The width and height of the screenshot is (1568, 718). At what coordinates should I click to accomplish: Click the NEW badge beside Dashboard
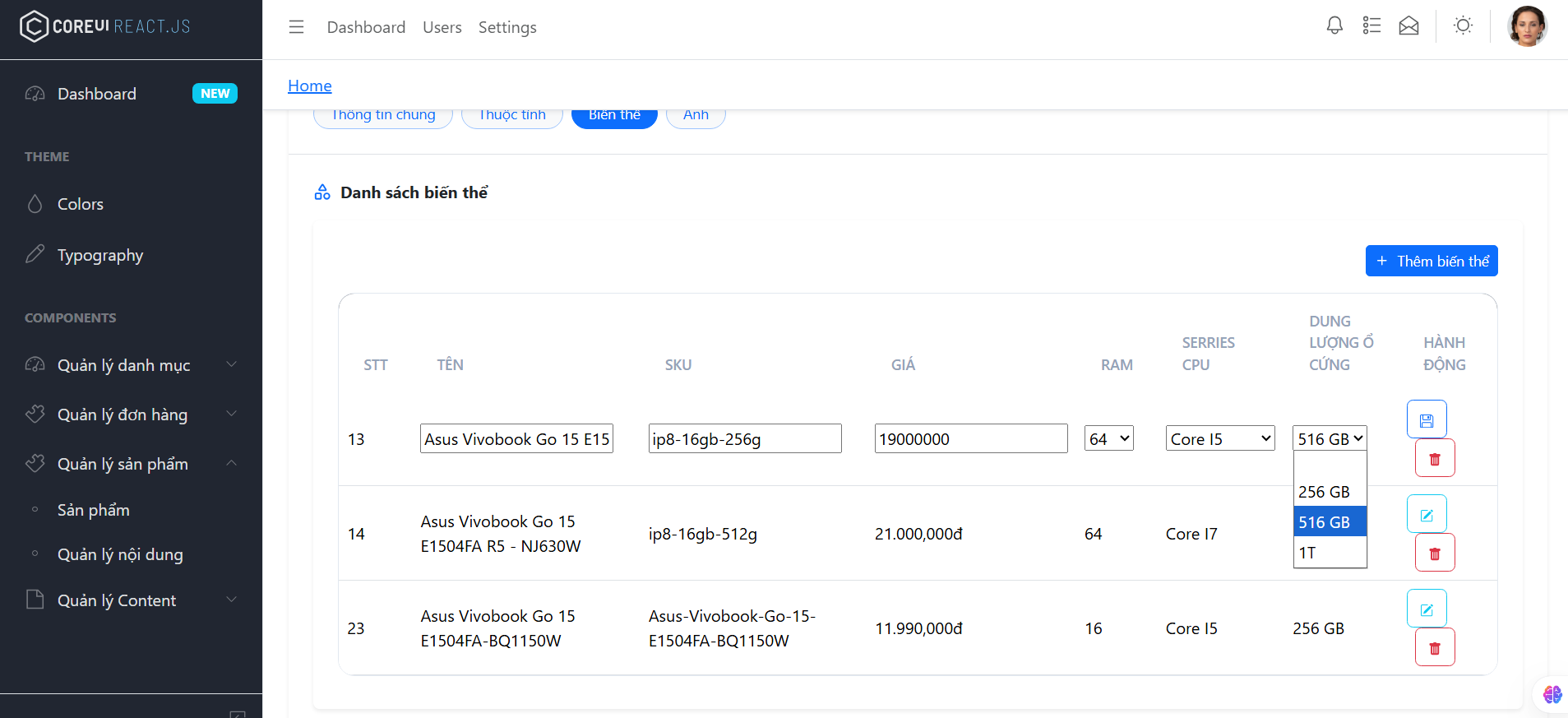coord(215,94)
